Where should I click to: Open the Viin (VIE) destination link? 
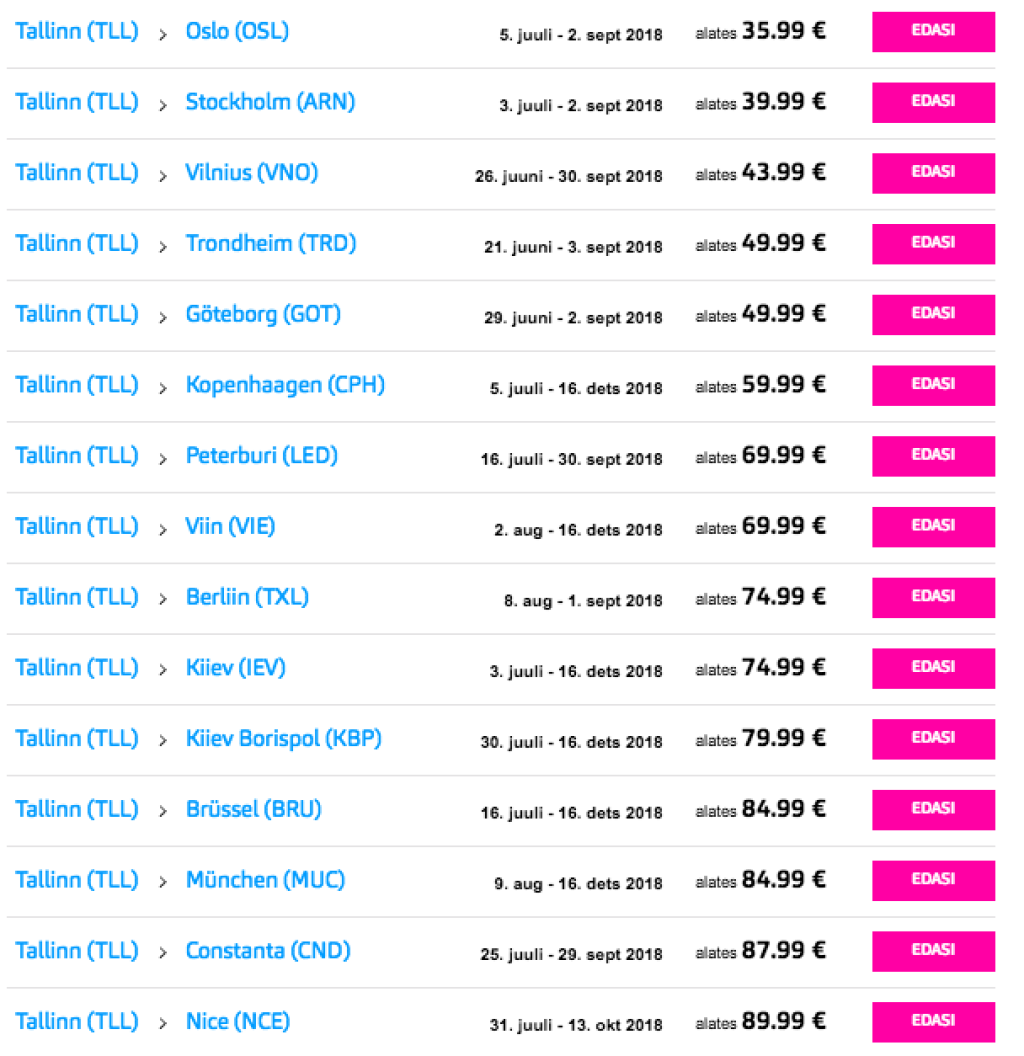[x=230, y=527]
